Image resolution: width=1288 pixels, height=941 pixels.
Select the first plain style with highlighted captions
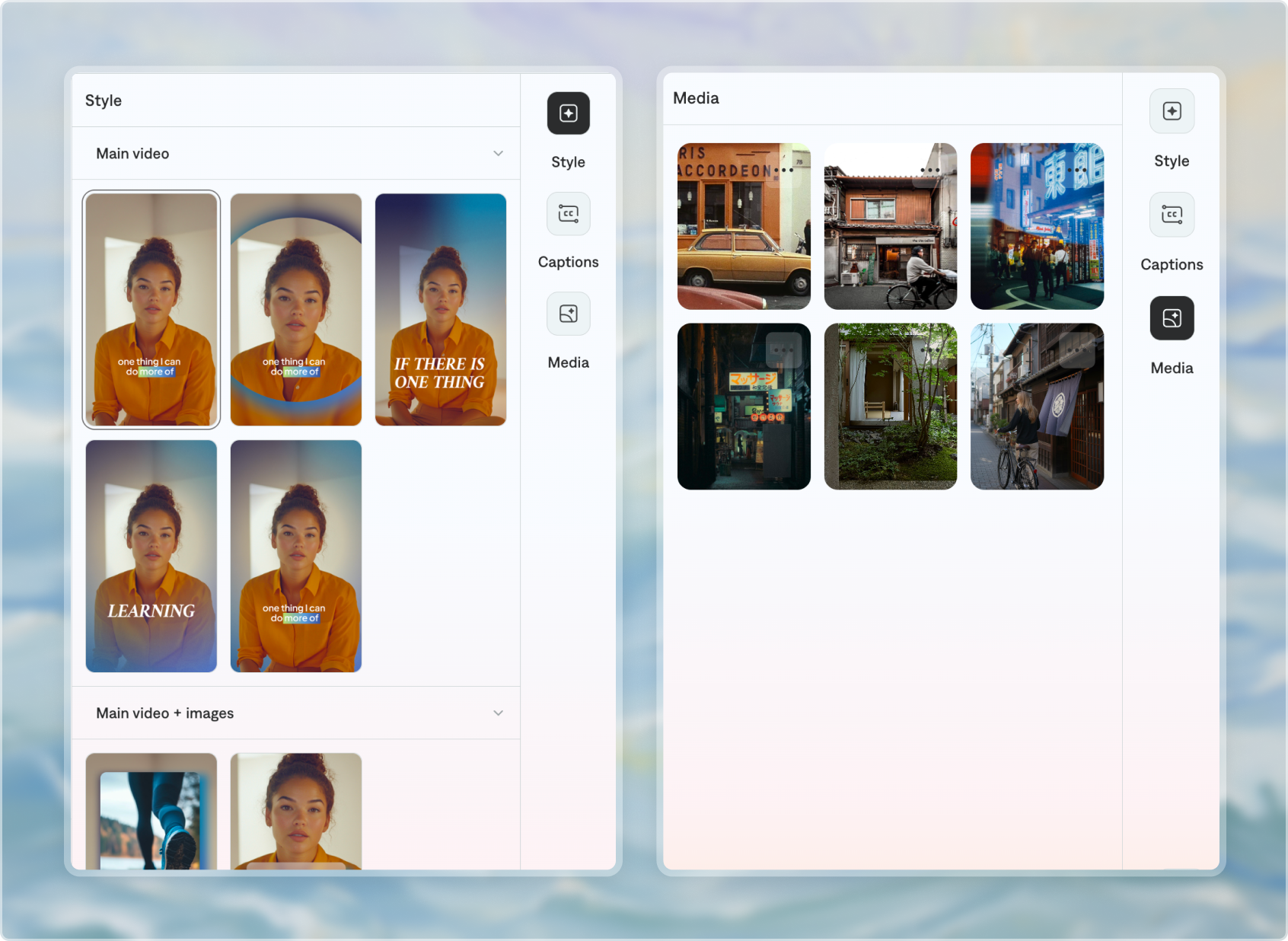coord(151,310)
